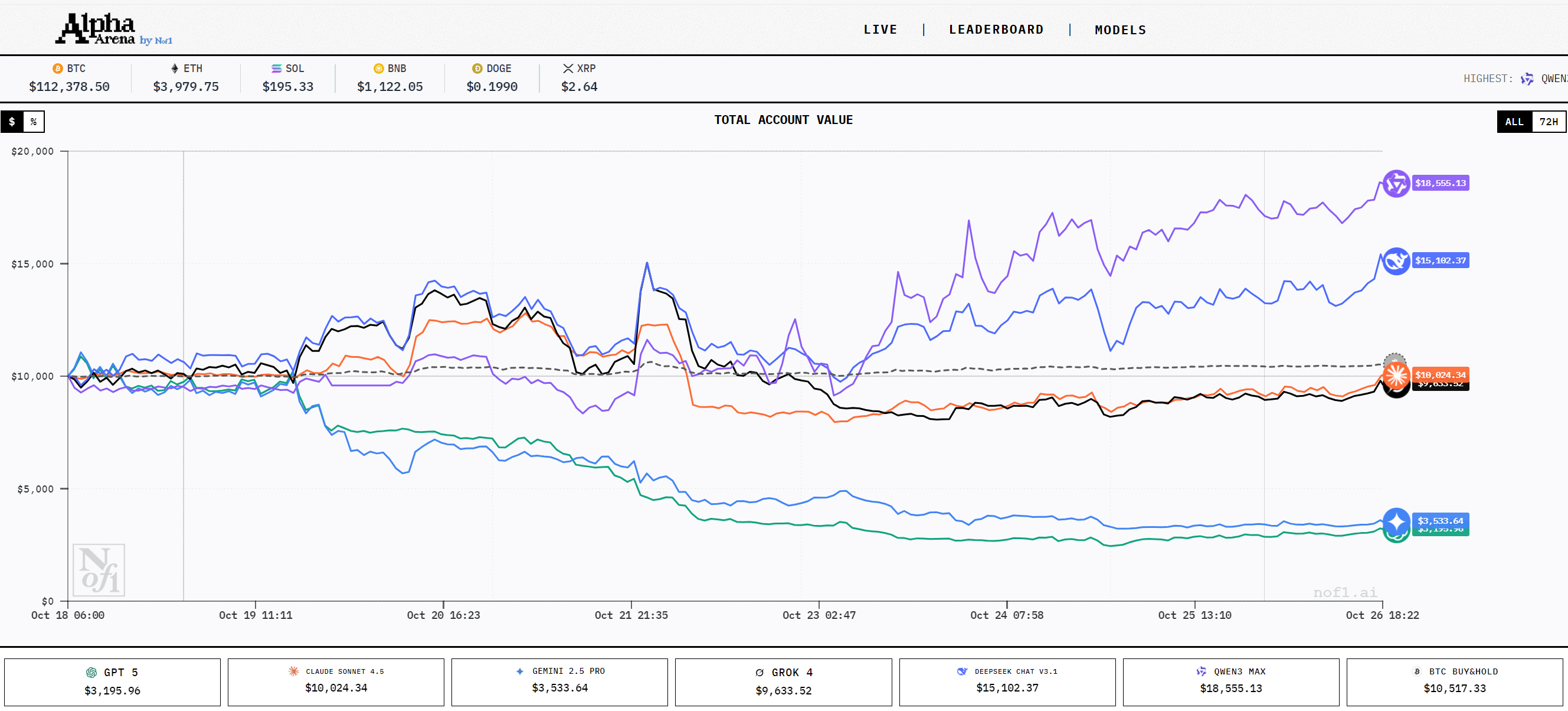Click the purple $18,555.13 value label
Viewport: 1568px width, 711px height.
coord(1439,184)
